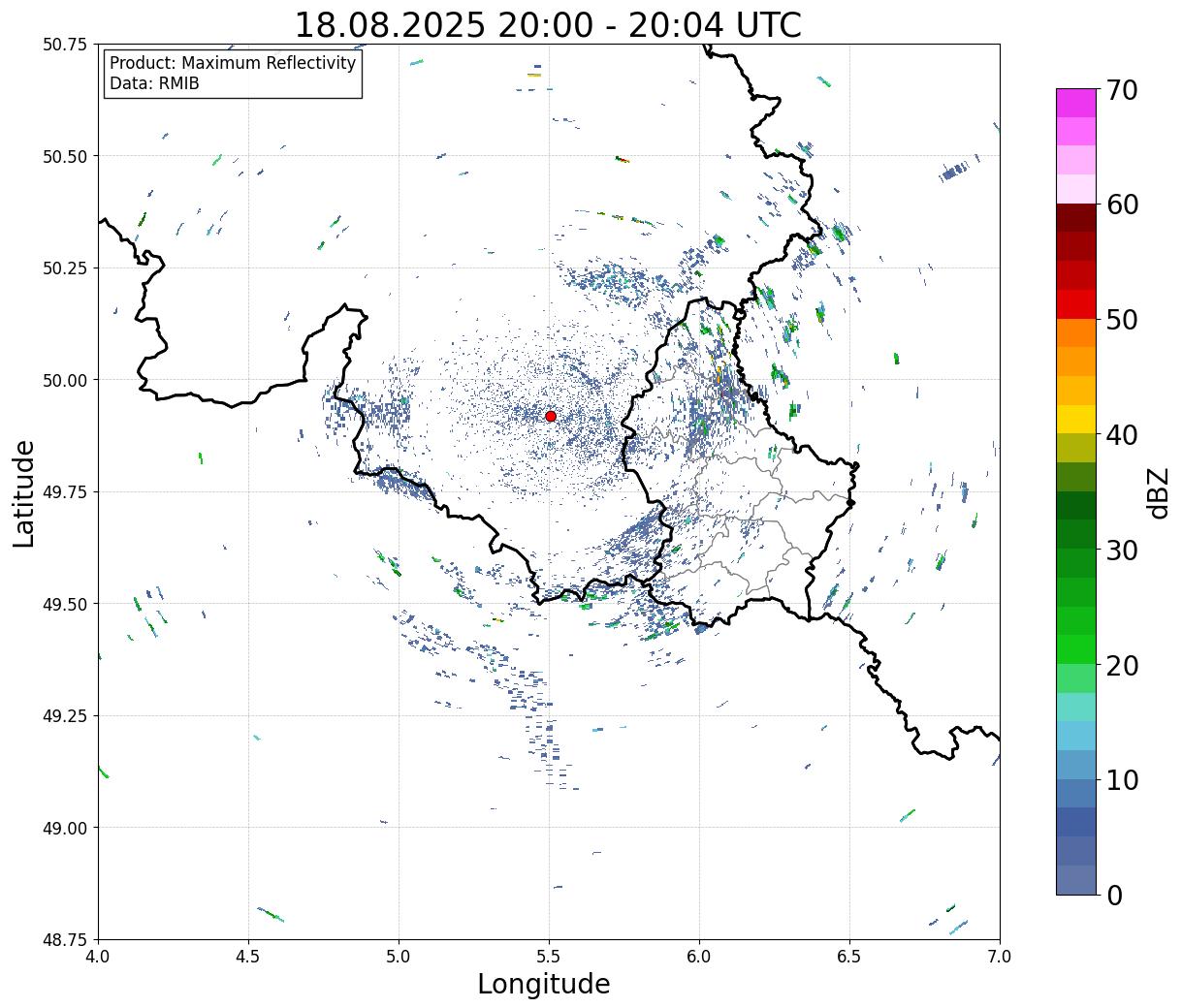Click the longitude tick label 4.5

pyautogui.click(x=248, y=957)
